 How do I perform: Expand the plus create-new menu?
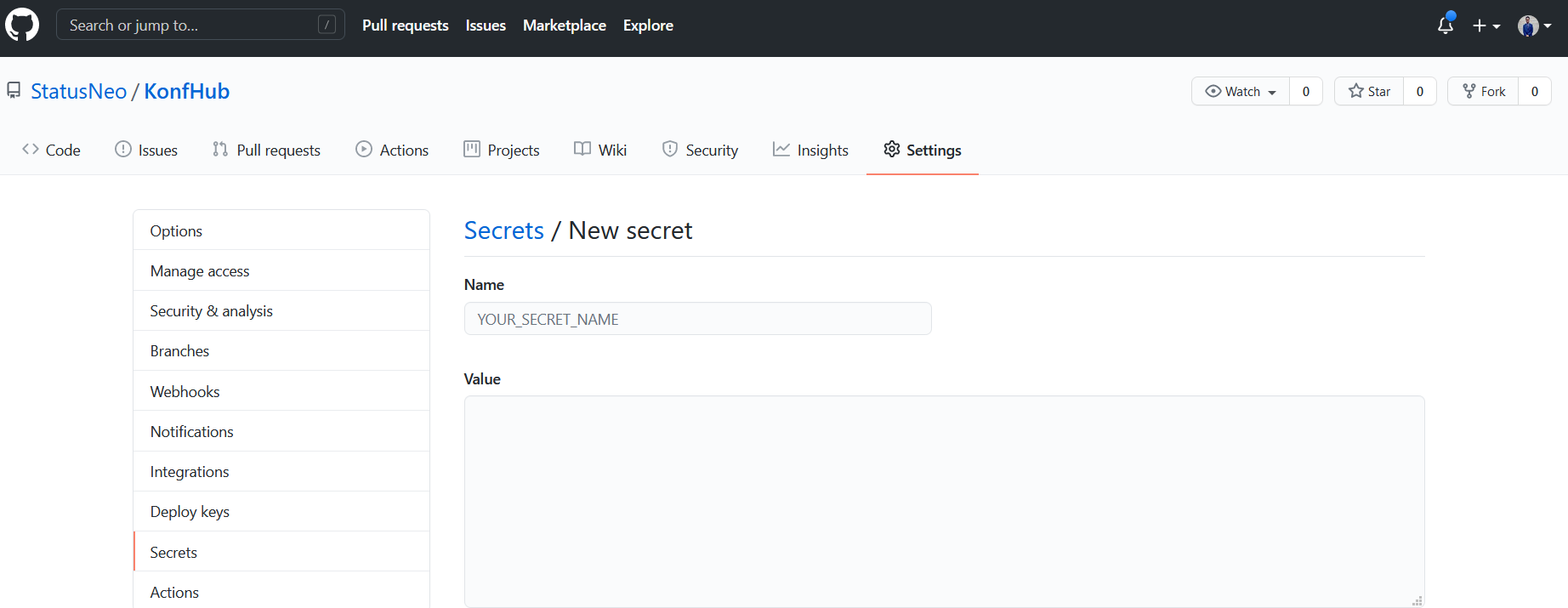click(x=1486, y=26)
